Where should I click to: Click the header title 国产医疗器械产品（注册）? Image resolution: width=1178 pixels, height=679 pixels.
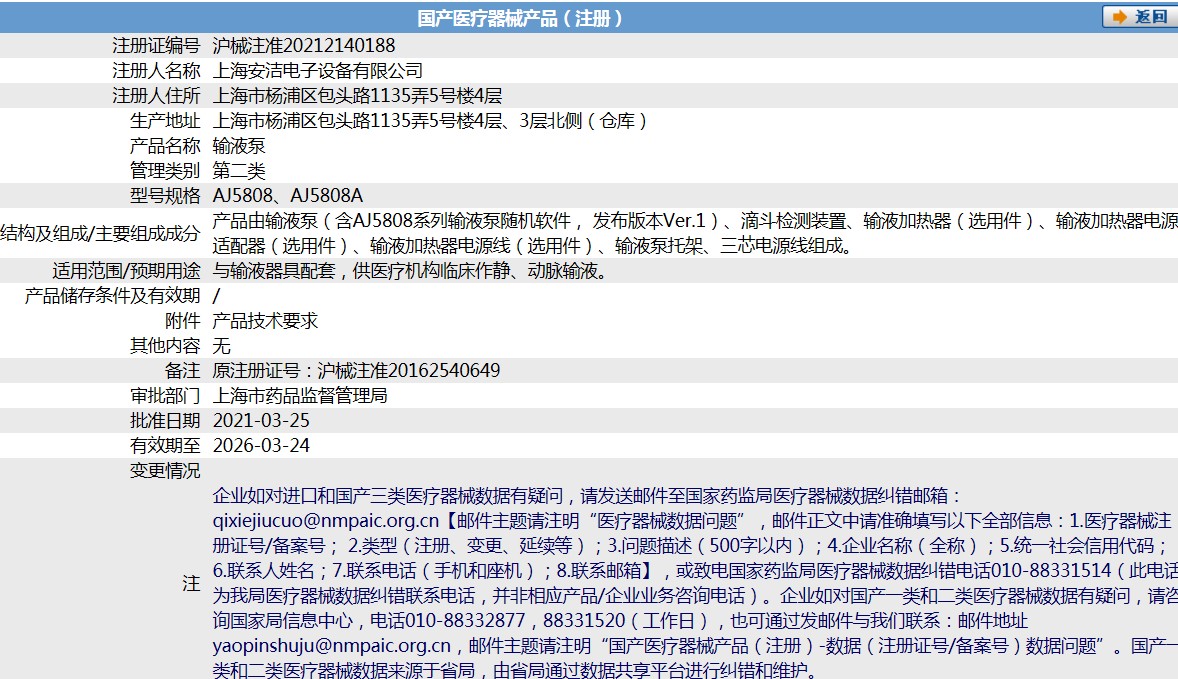[x=520, y=18]
